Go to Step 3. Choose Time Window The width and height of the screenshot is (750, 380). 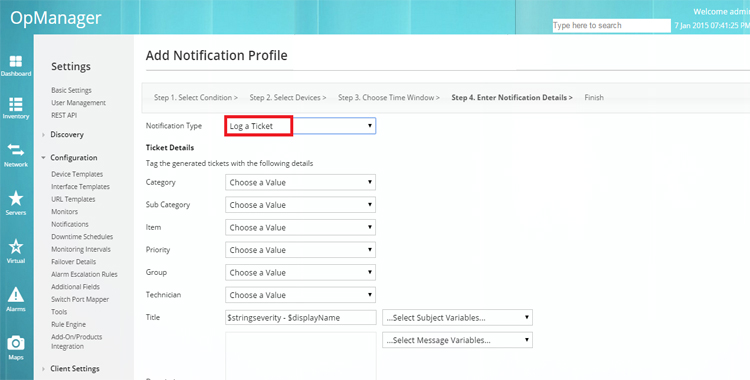[x=389, y=97]
